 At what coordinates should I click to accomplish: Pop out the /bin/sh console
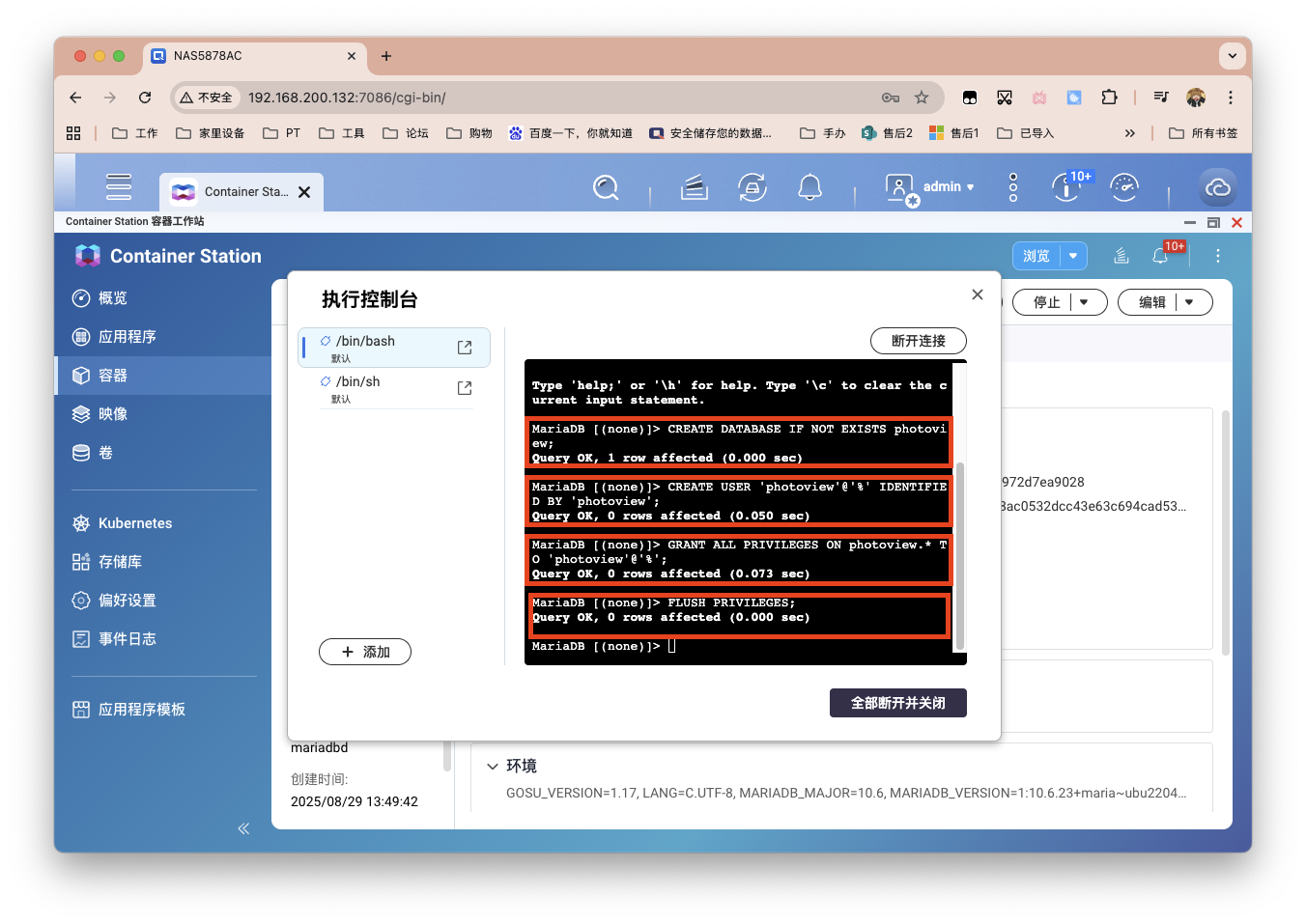point(465,388)
